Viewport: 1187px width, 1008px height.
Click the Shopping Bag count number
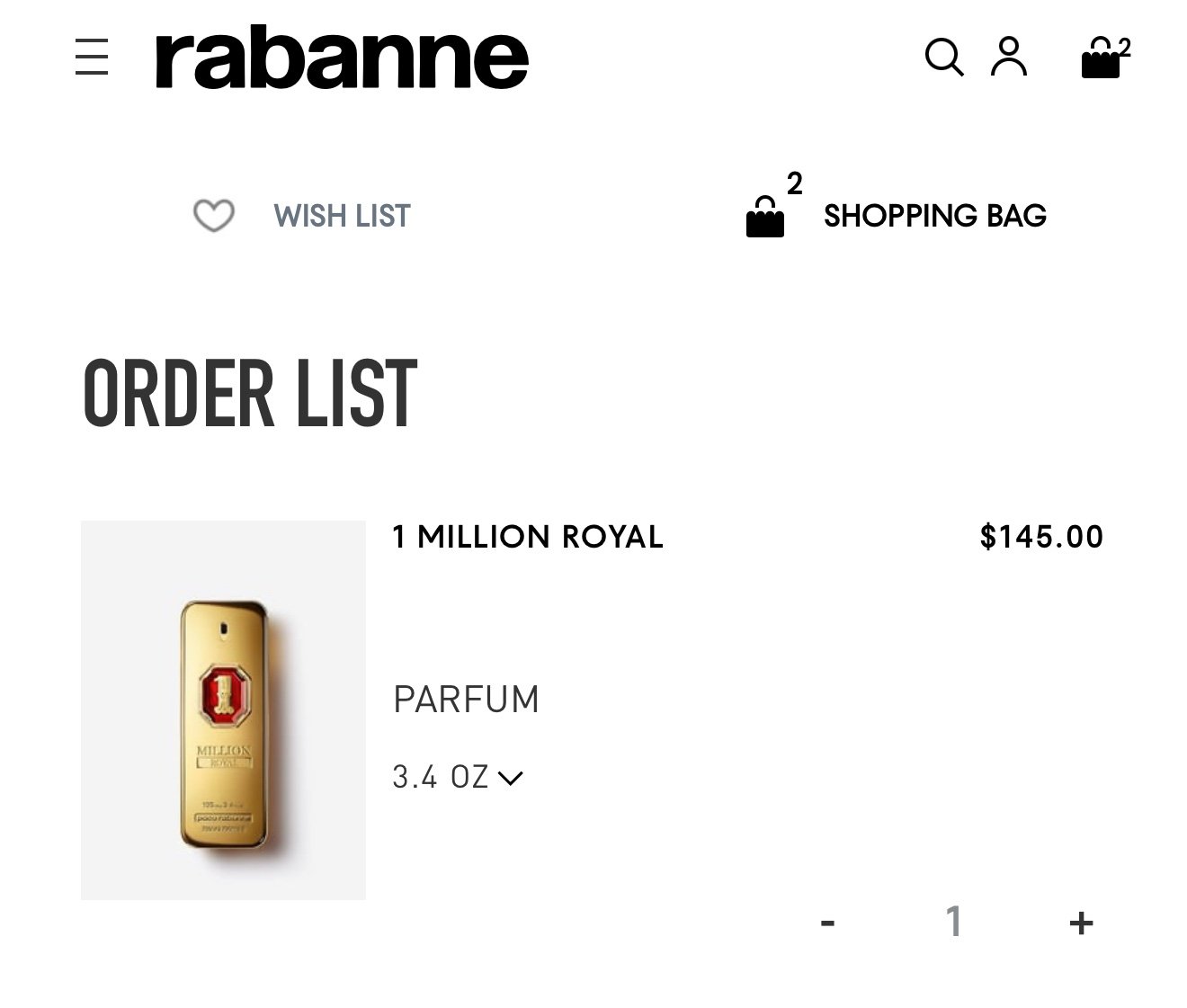(x=794, y=183)
